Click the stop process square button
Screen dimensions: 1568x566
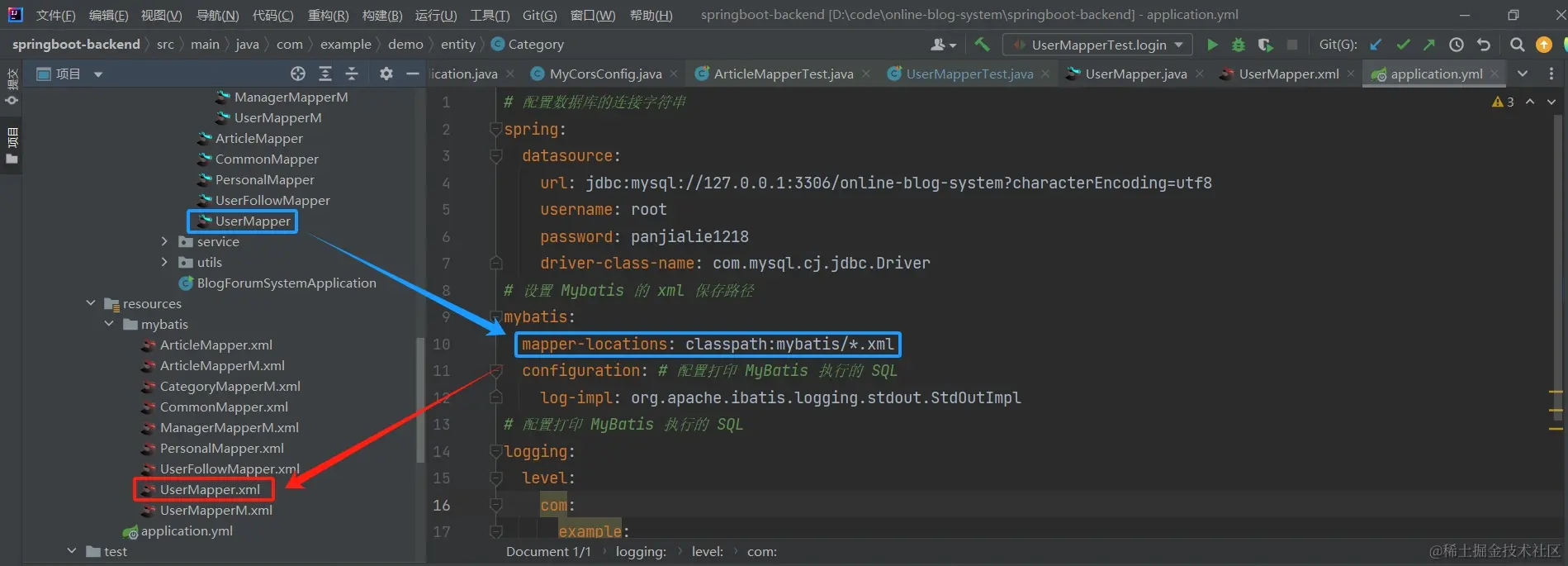click(x=1292, y=45)
